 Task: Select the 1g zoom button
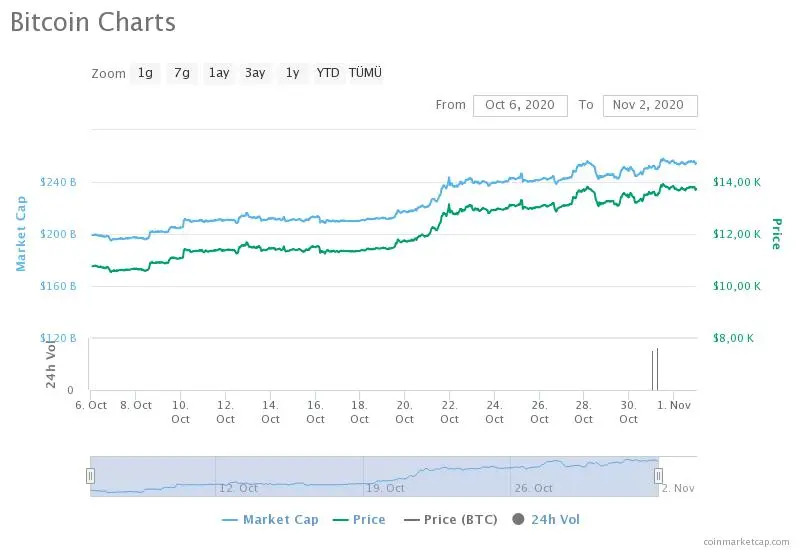coord(145,73)
